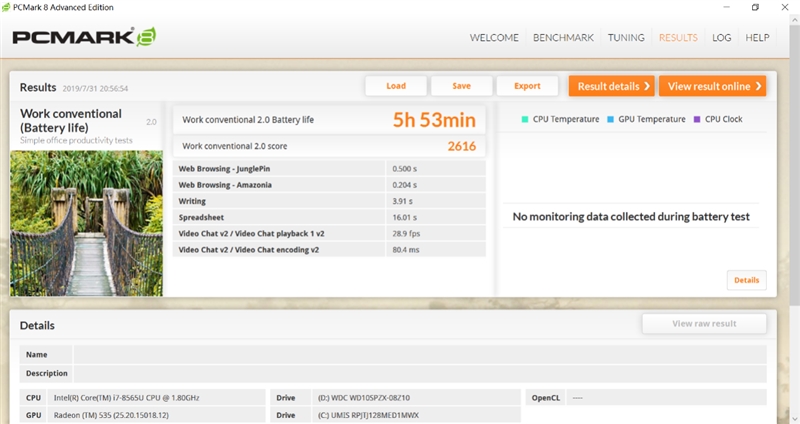
Task: Switch to the Benchmark tab
Action: click(x=564, y=38)
